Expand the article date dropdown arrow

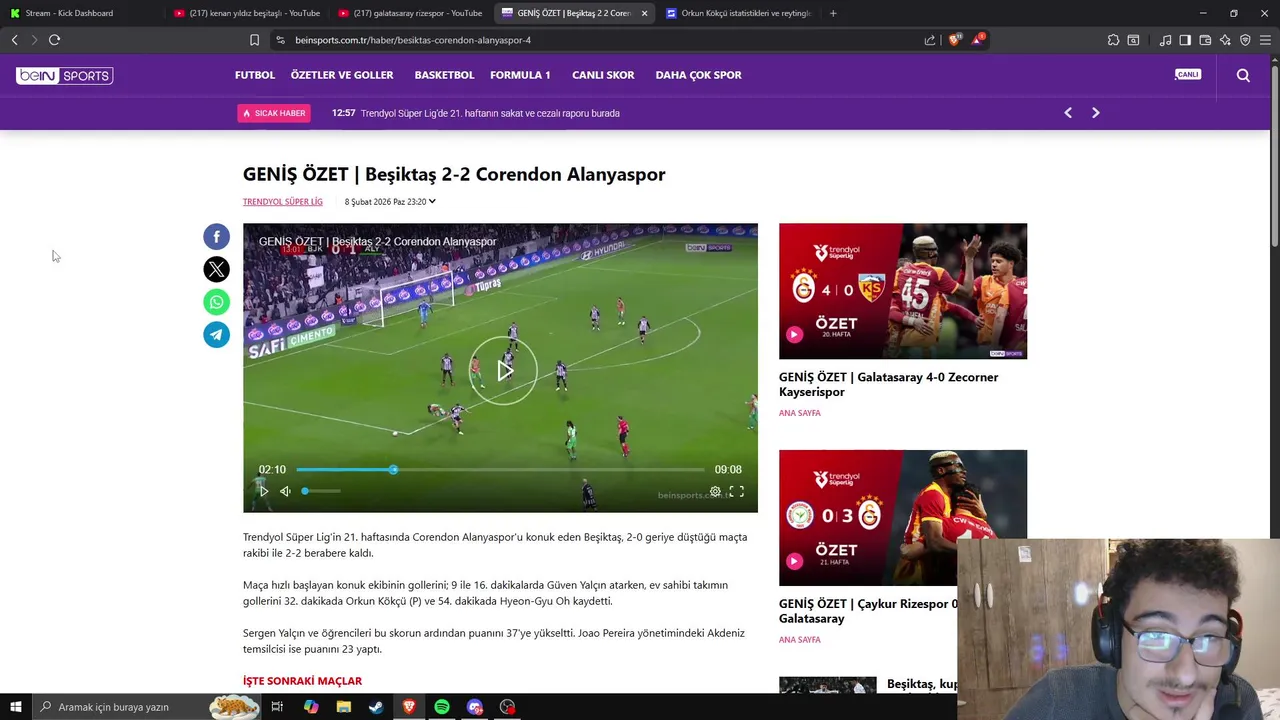(x=432, y=201)
